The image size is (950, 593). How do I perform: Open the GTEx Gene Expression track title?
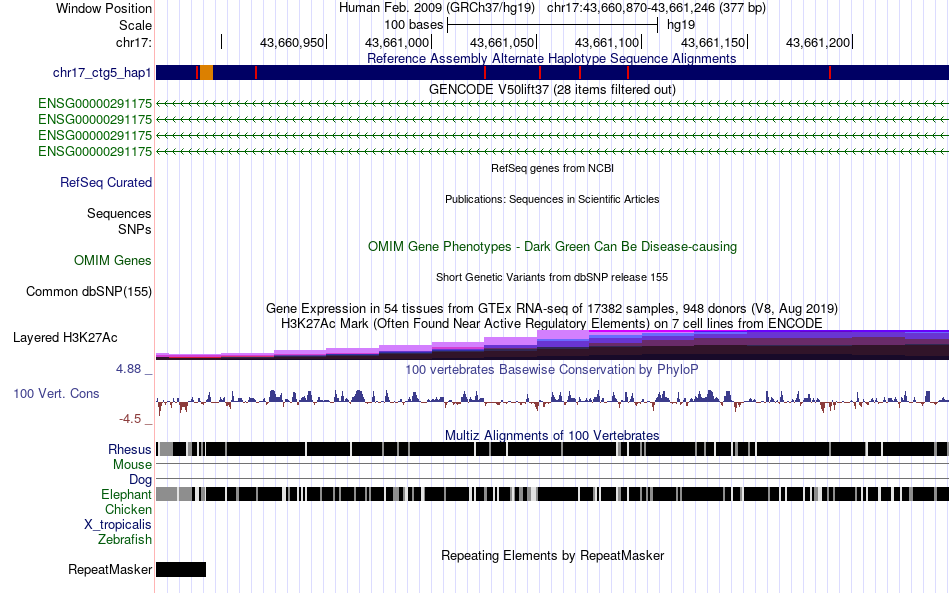pyautogui.click(x=552, y=308)
